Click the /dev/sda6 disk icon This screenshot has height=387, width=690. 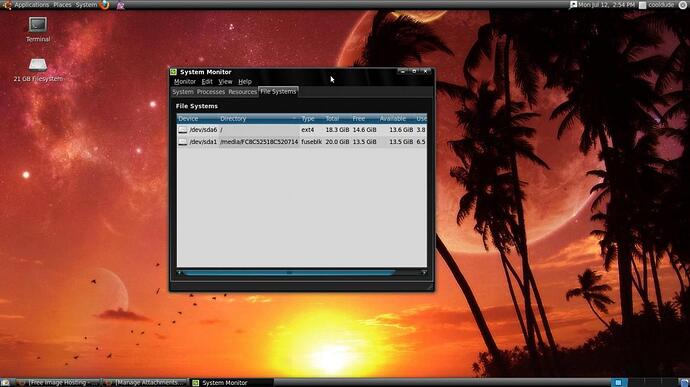[183, 130]
